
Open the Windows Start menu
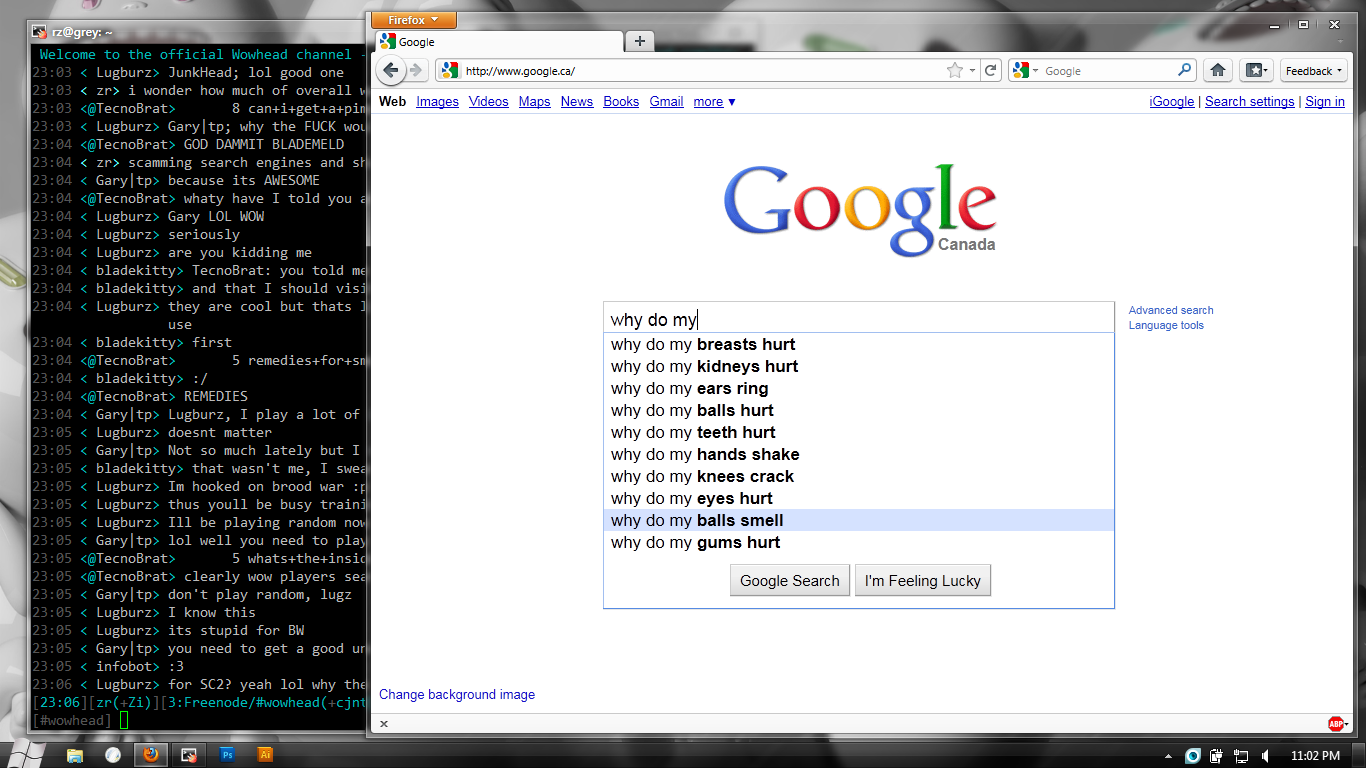(x=27, y=755)
